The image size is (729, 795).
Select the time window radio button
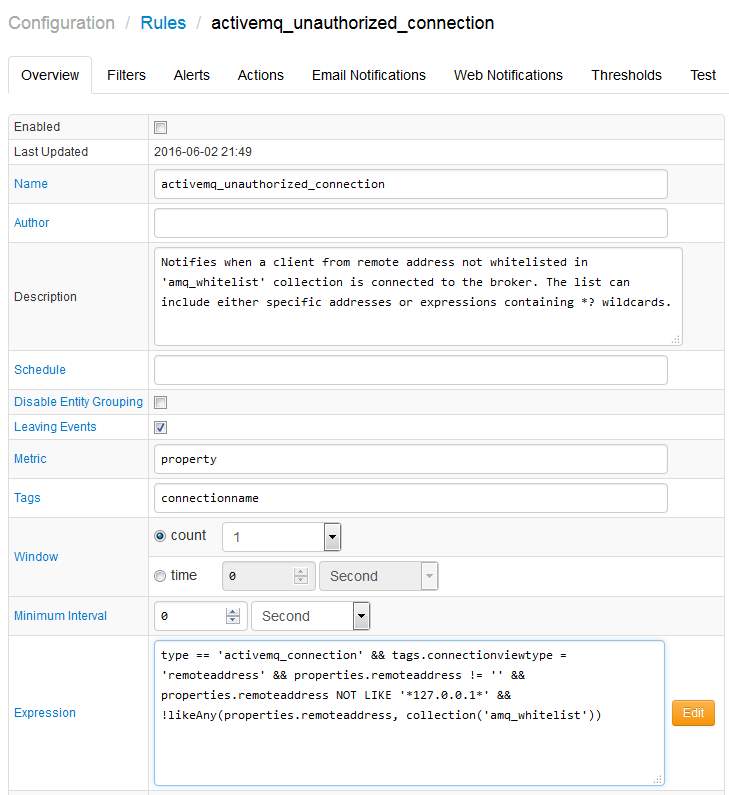click(x=160, y=576)
